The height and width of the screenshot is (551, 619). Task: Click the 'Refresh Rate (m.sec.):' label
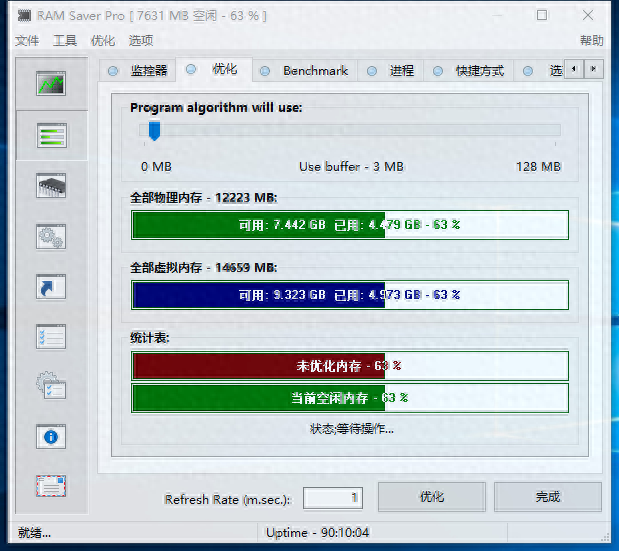[228, 500]
